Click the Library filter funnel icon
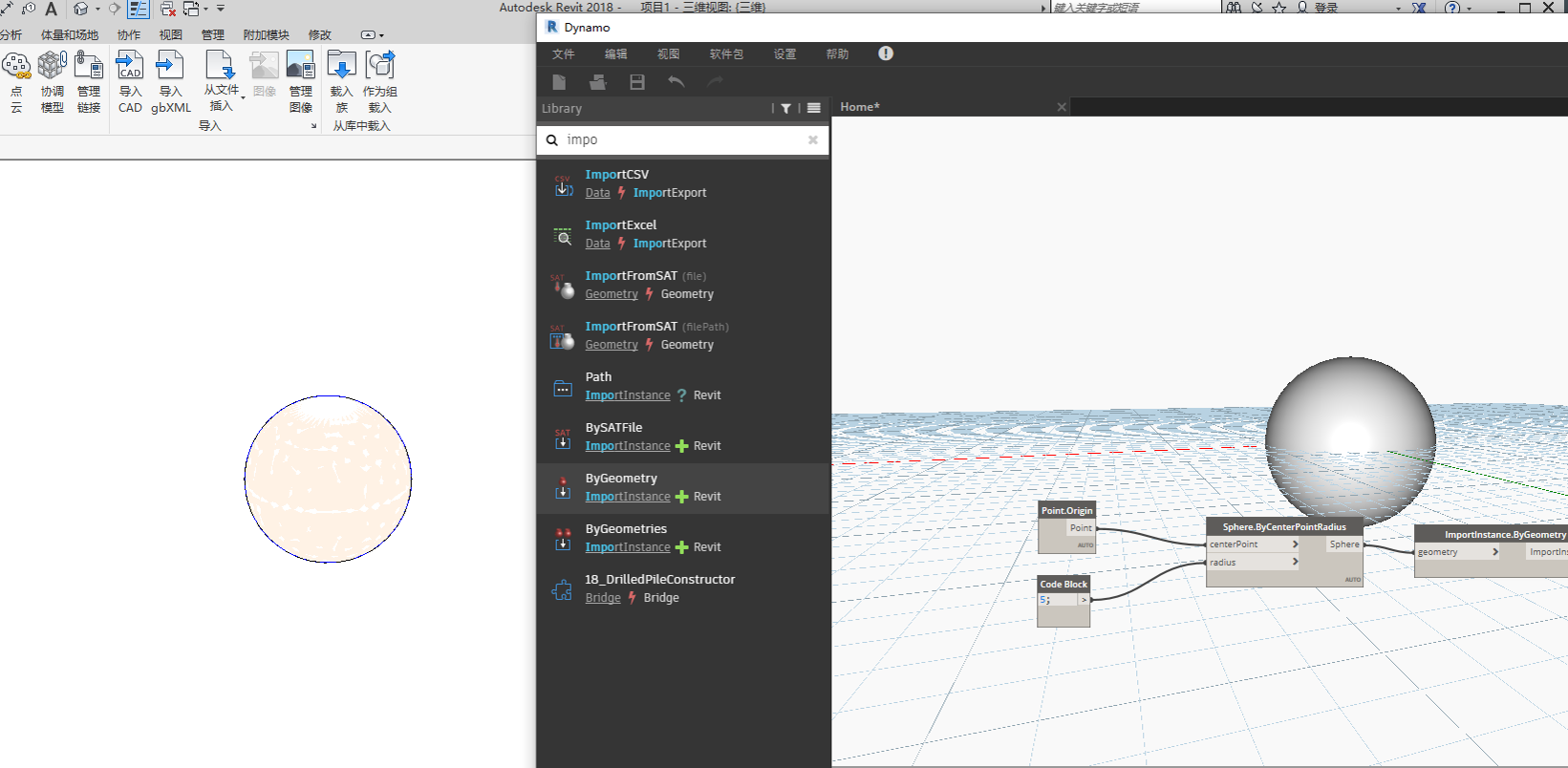 (785, 109)
